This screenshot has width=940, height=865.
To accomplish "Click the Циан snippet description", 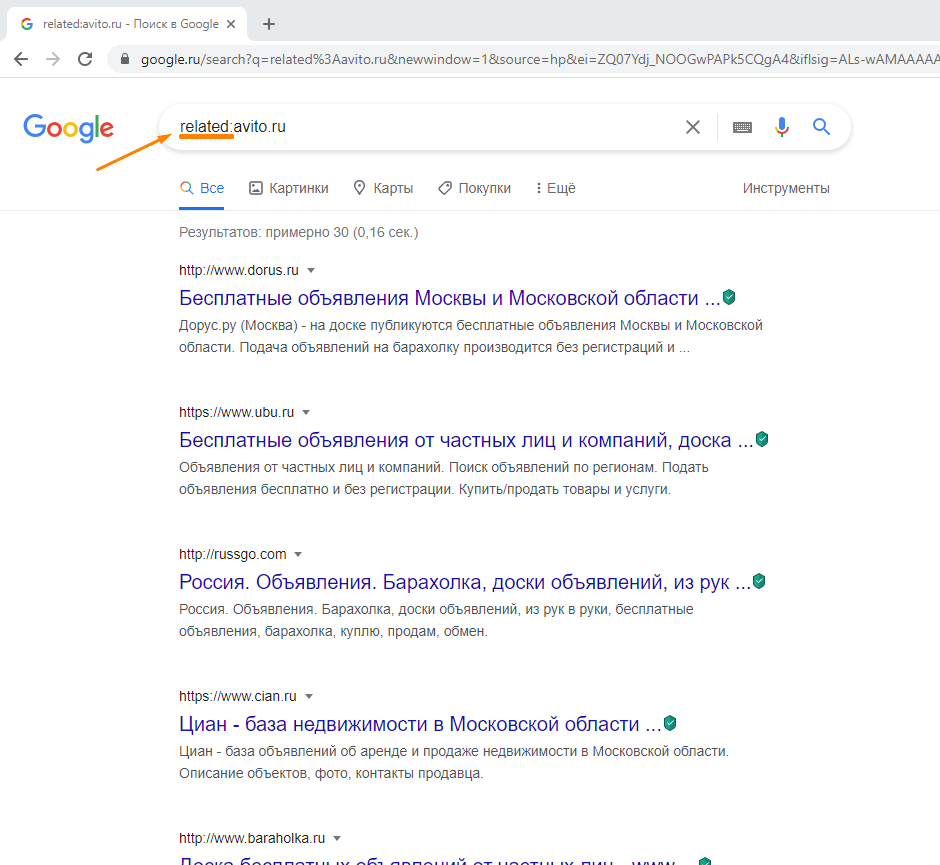I will 454,762.
